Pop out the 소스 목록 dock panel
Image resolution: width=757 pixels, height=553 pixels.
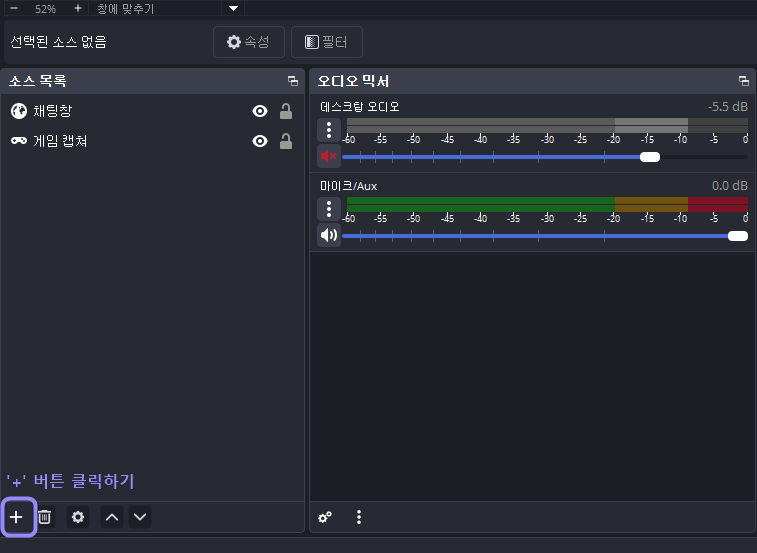click(293, 81)
